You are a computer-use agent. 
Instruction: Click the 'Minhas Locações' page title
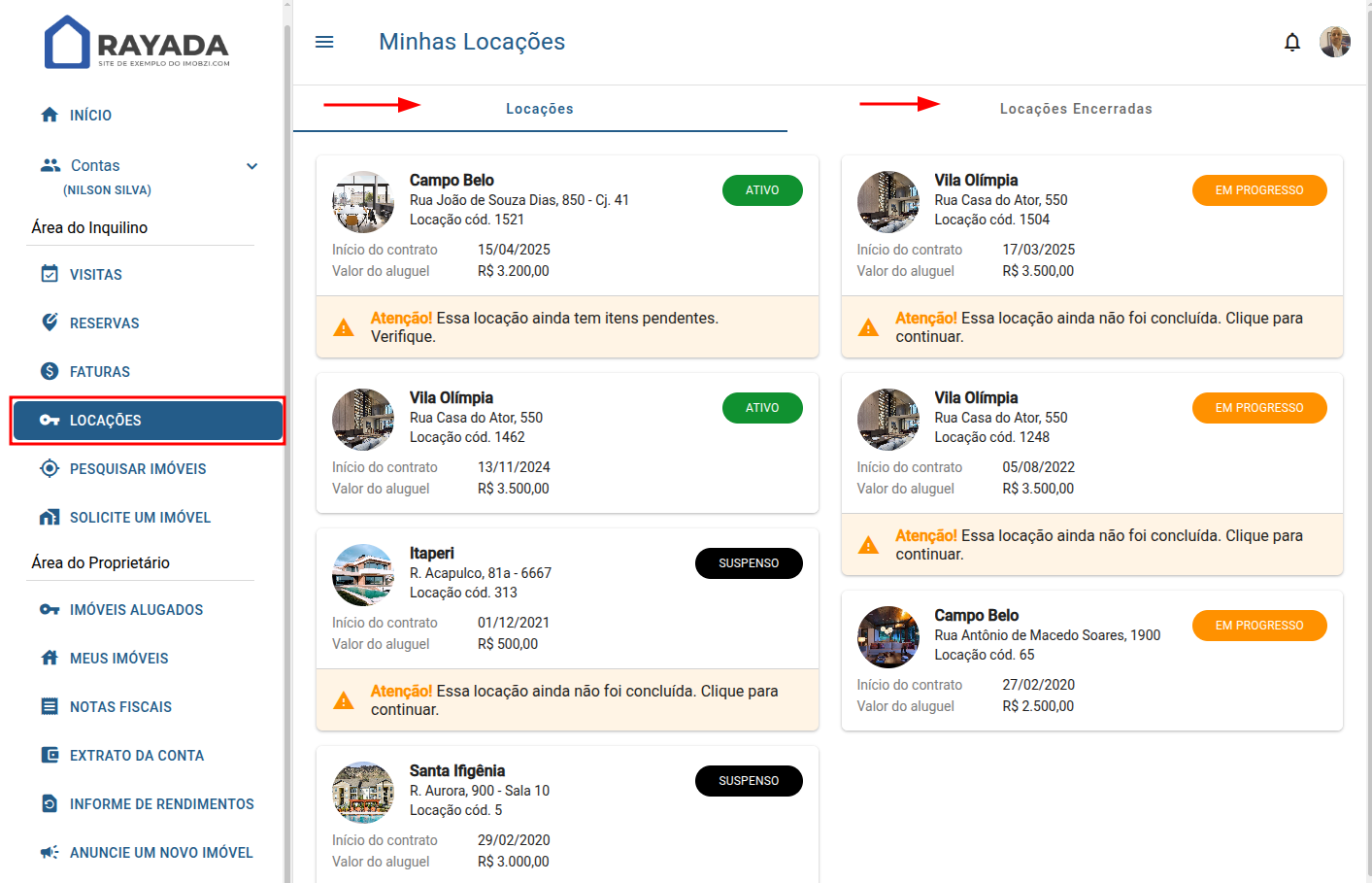coord(472,42)
